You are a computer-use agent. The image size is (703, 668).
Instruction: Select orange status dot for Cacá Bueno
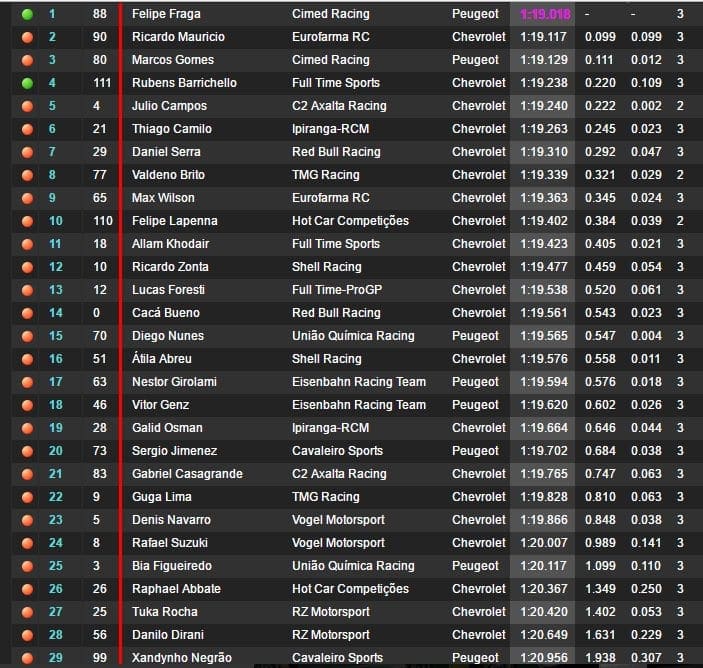tap(27, 313)
